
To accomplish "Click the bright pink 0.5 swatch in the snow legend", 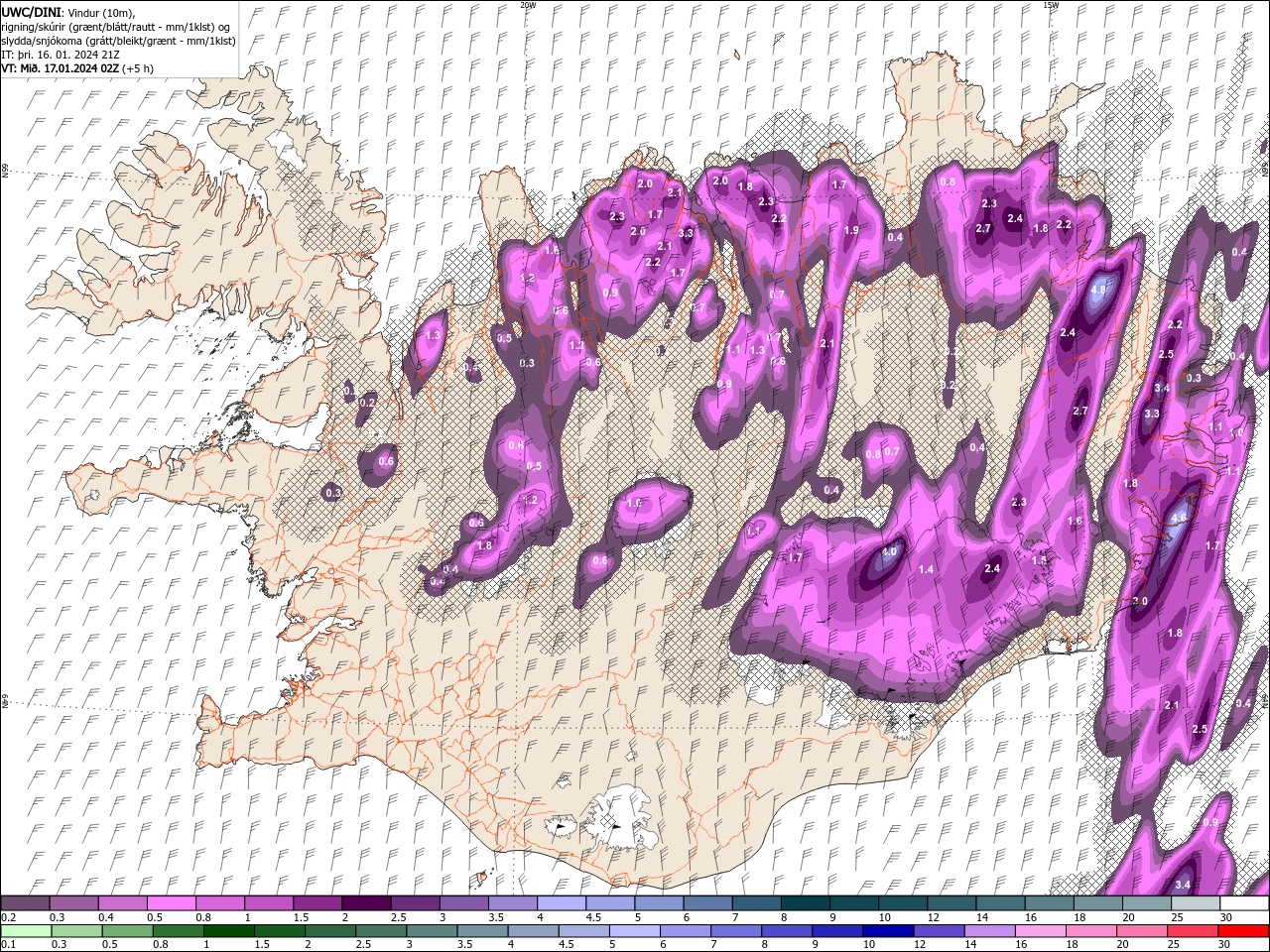I will click(171, 903).
